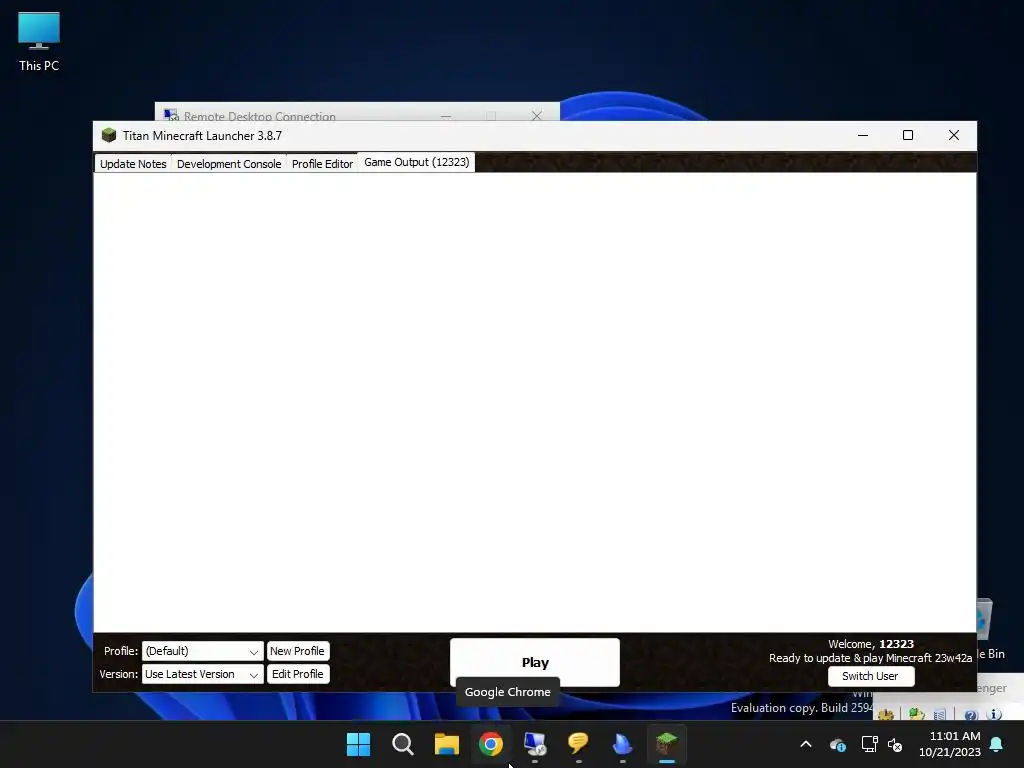Open the Update Notes tab

tap(133, 164)
